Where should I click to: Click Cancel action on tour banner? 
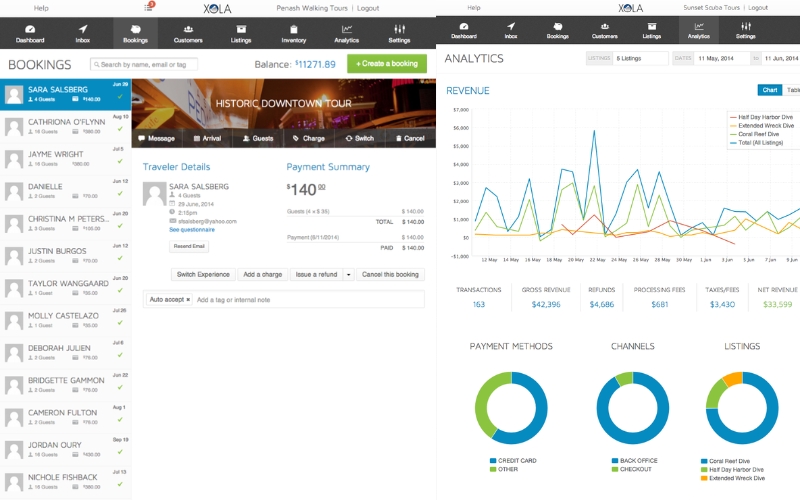[410, 138]
